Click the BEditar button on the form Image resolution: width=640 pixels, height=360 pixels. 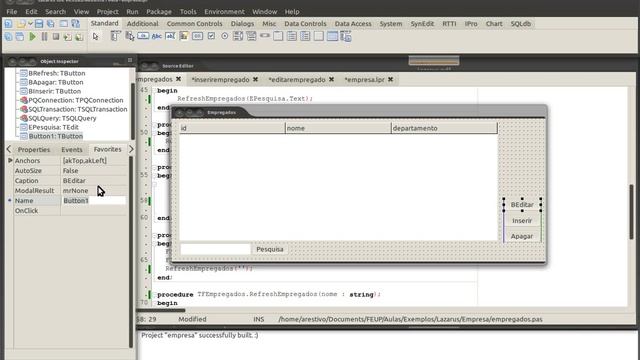click(522, 204)
